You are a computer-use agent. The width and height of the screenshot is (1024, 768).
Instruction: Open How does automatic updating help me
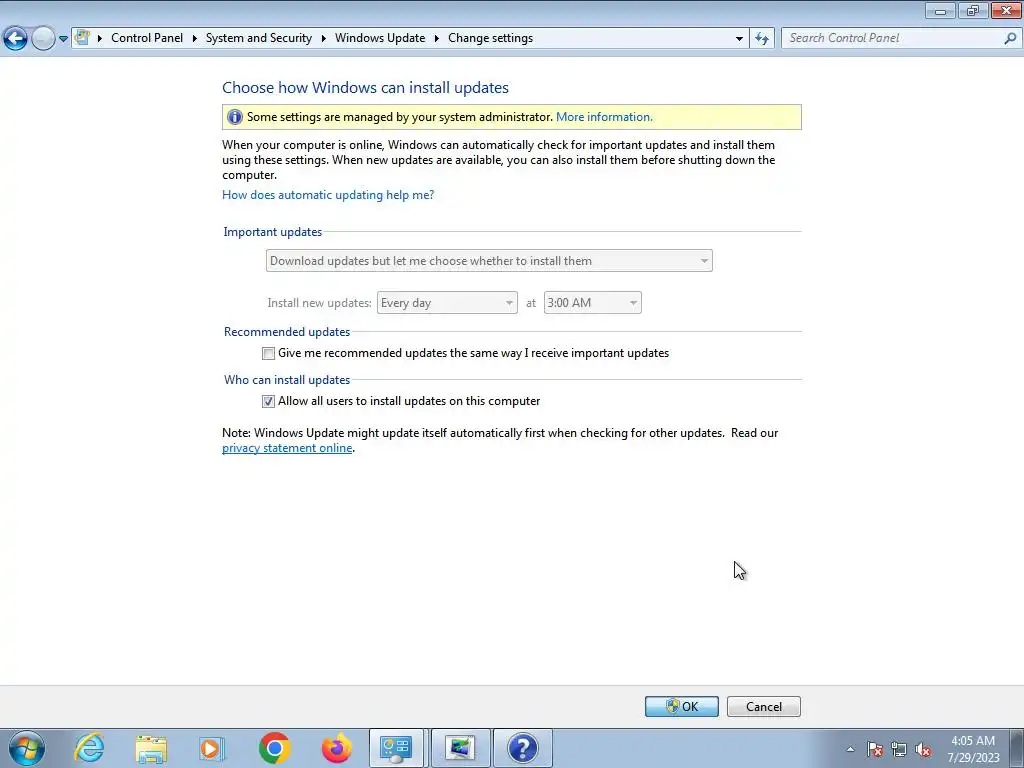[328, 195]
